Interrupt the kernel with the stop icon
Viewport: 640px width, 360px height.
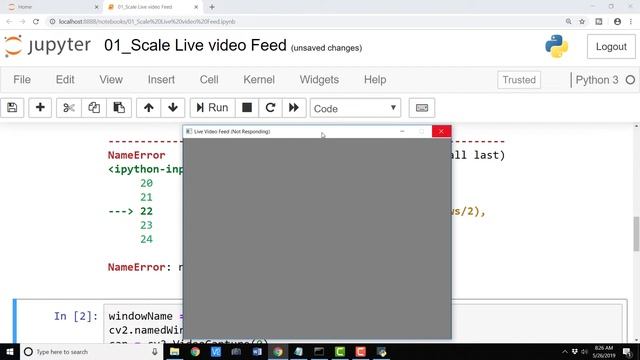coord(247,108)
